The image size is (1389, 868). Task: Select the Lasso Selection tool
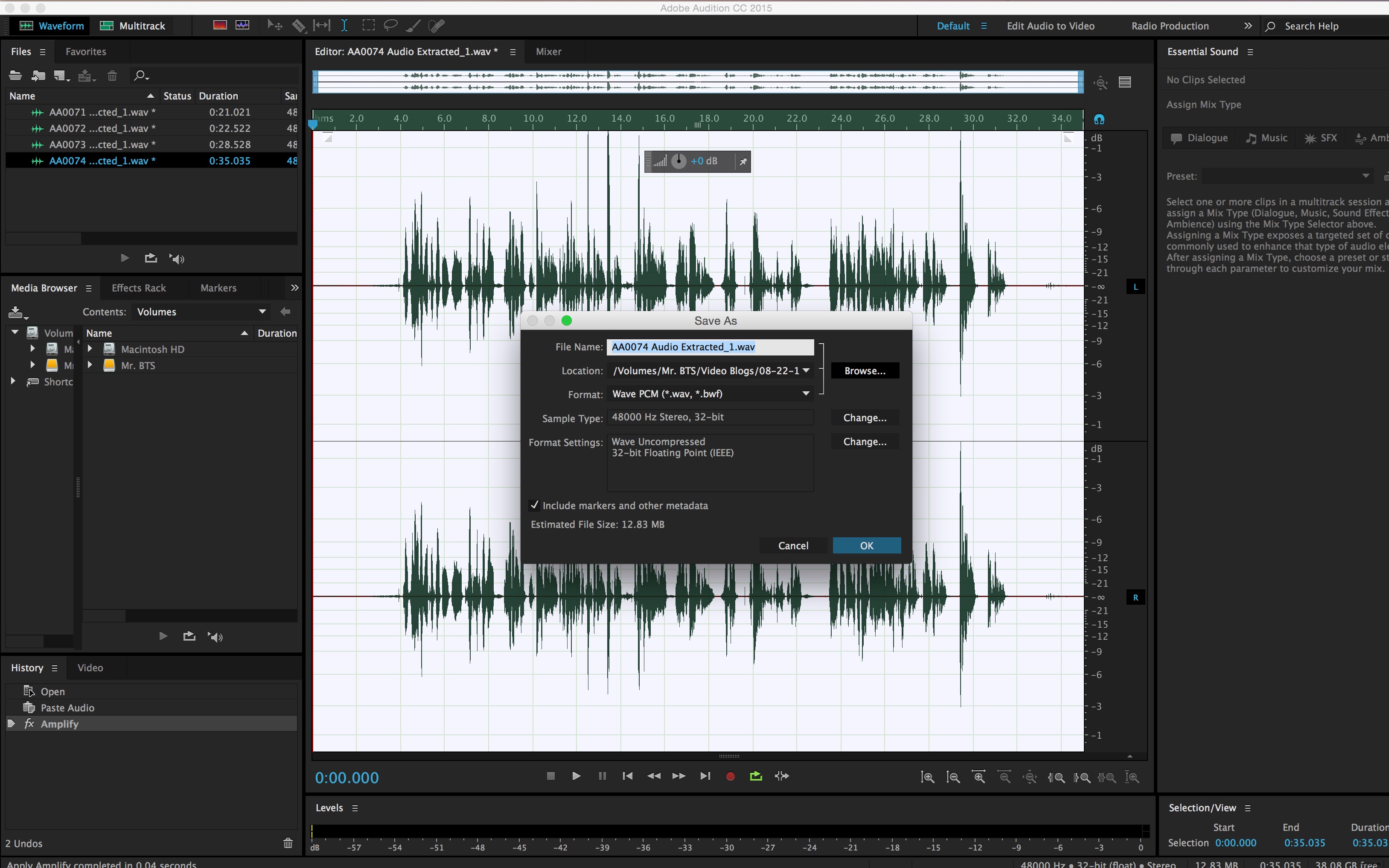(390, 25)
